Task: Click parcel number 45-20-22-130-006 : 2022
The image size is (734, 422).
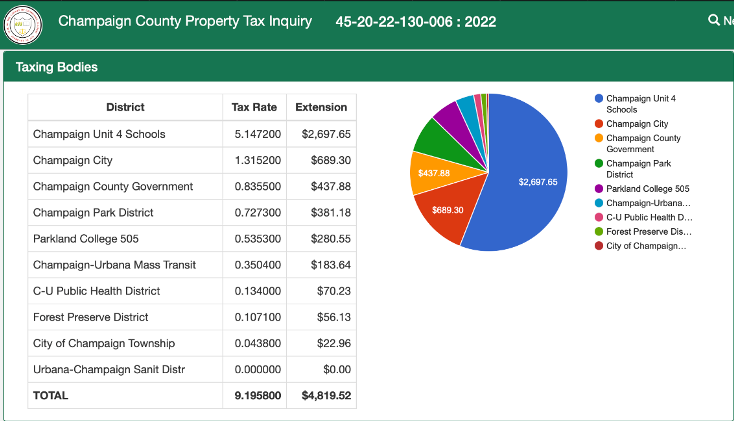Action: tap(416, 22)
